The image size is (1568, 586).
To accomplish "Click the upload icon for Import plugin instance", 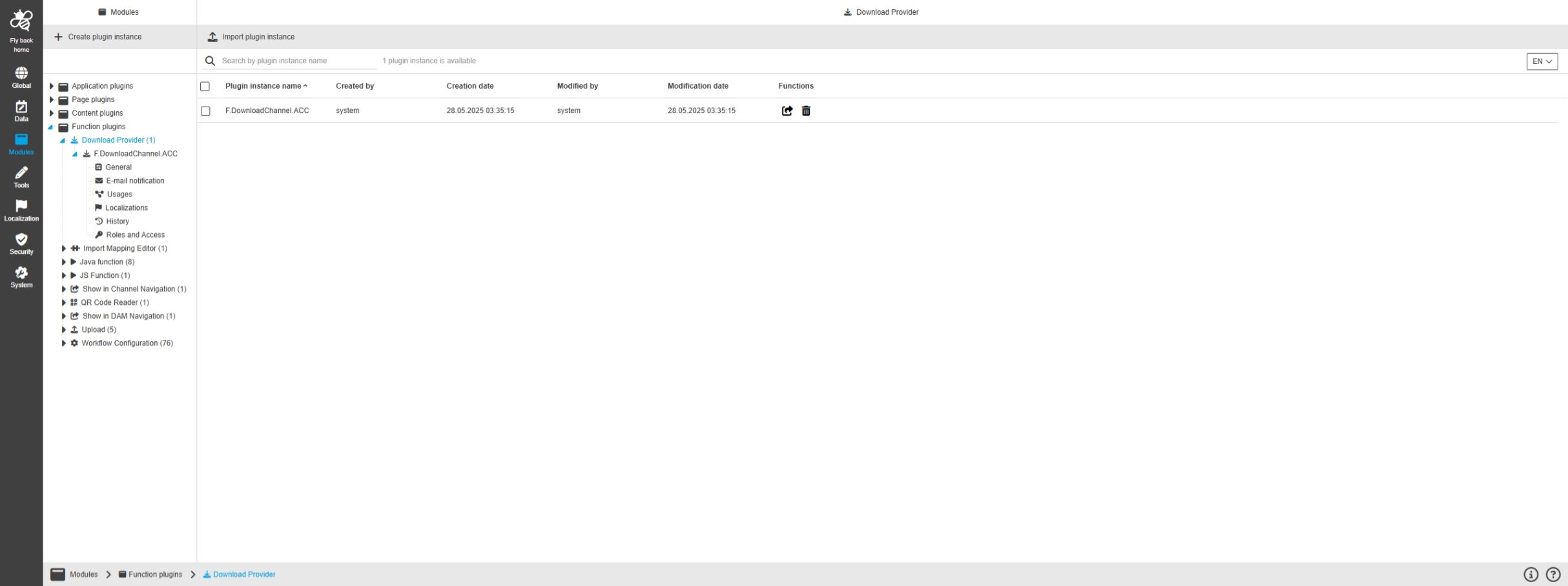I will [x=212, y=37].
